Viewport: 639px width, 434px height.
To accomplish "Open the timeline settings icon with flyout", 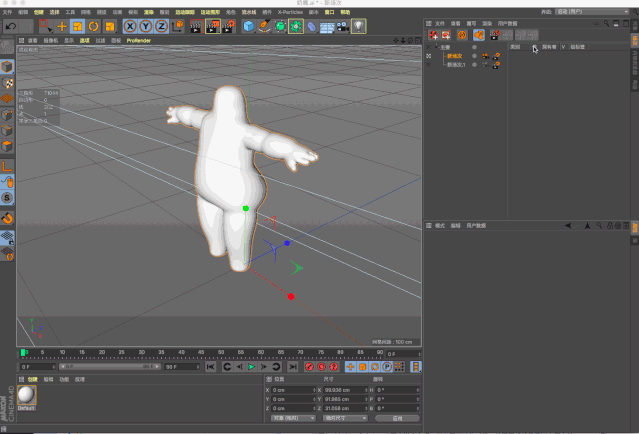I will pos(415,367).
